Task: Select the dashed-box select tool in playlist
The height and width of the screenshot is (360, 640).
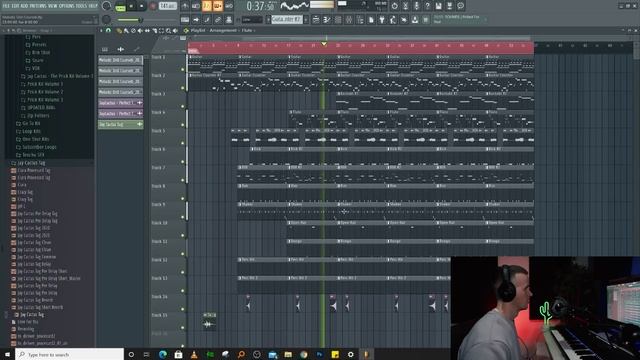Action: (x=161, y=31)
